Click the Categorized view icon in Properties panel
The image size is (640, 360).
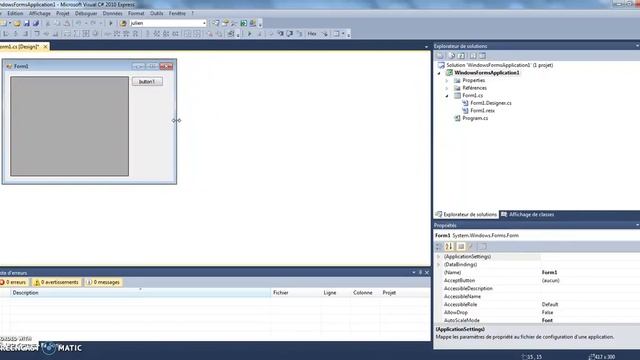[439, 247]
